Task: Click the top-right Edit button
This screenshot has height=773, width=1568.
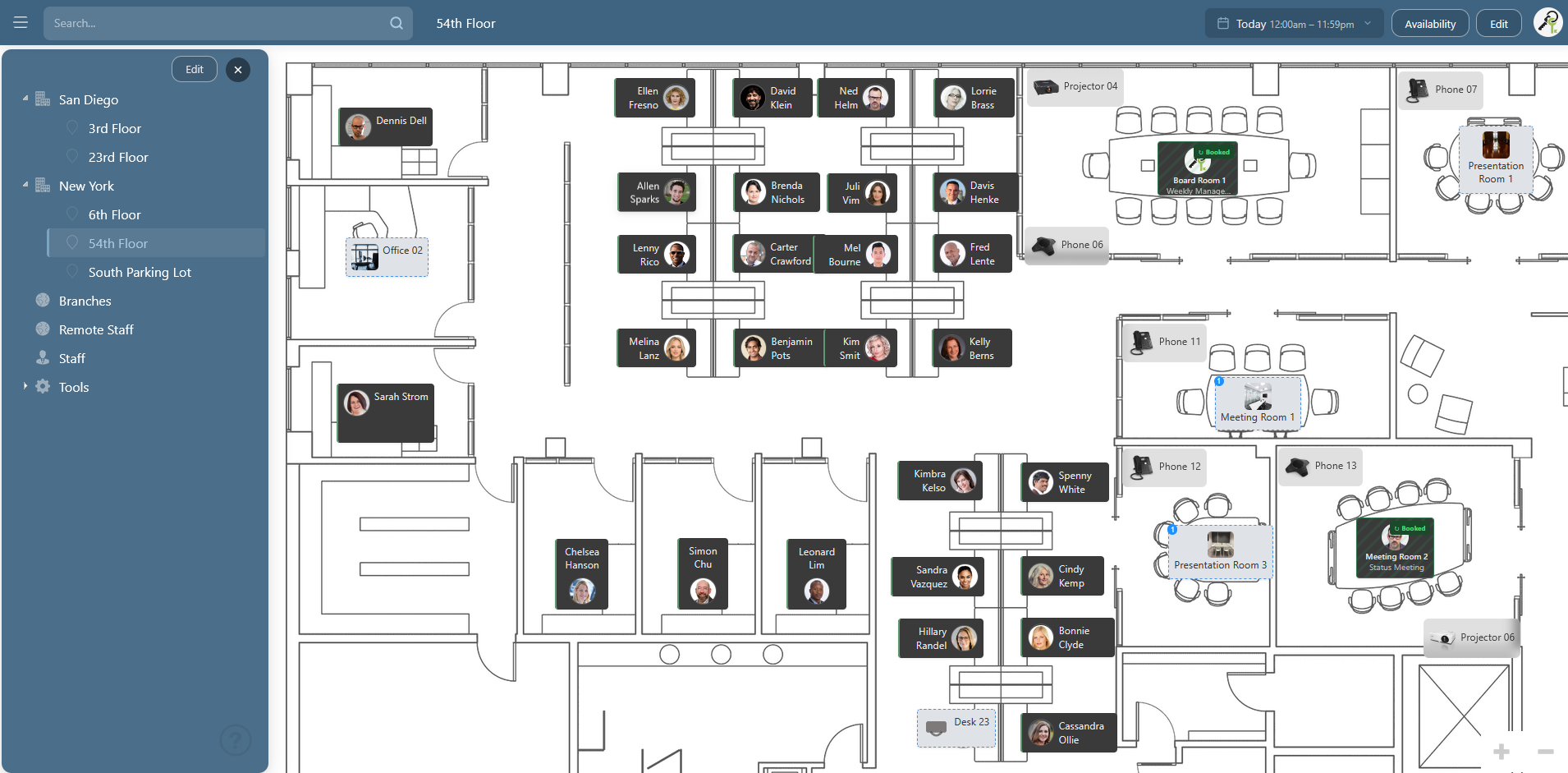Action: [x=1498, y=22]
